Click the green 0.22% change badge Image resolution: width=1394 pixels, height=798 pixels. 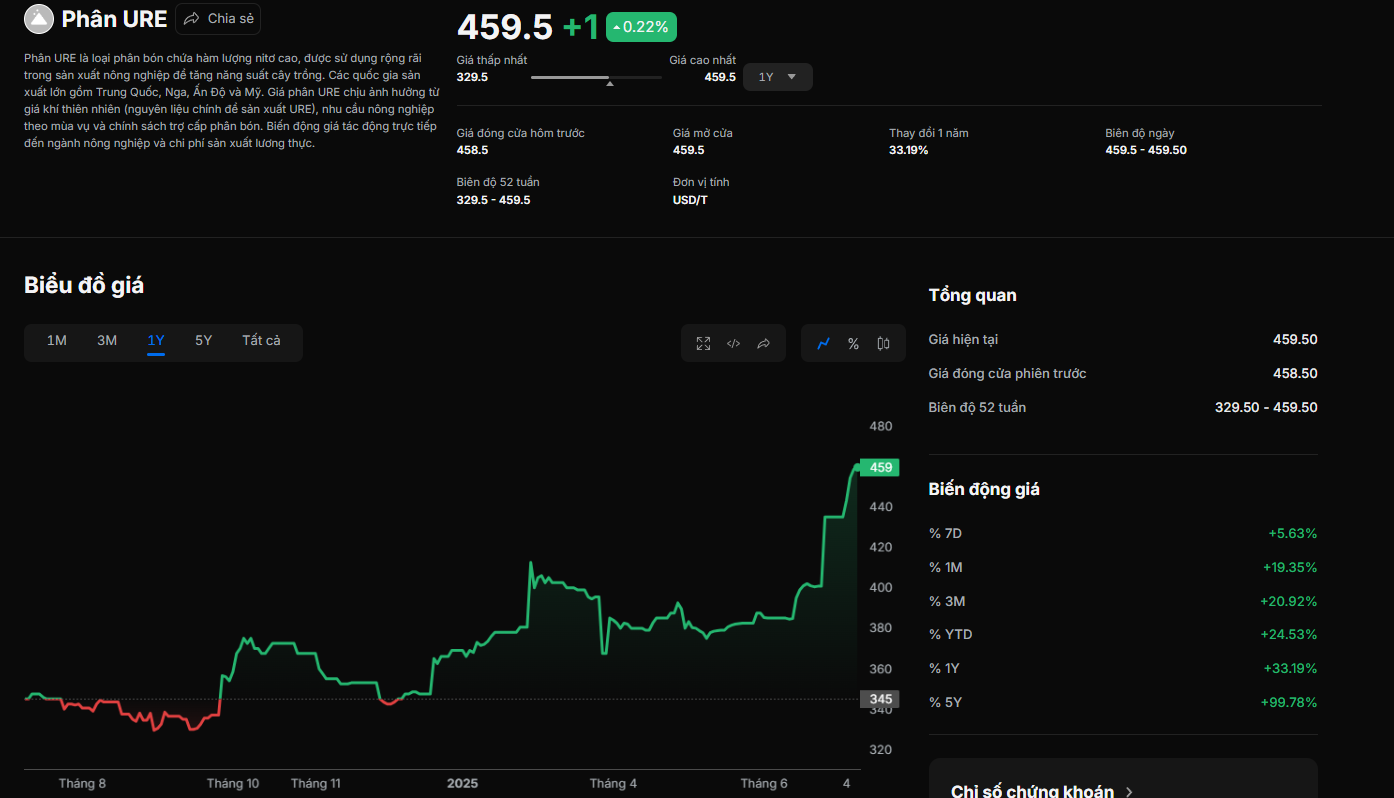[641, 27]
